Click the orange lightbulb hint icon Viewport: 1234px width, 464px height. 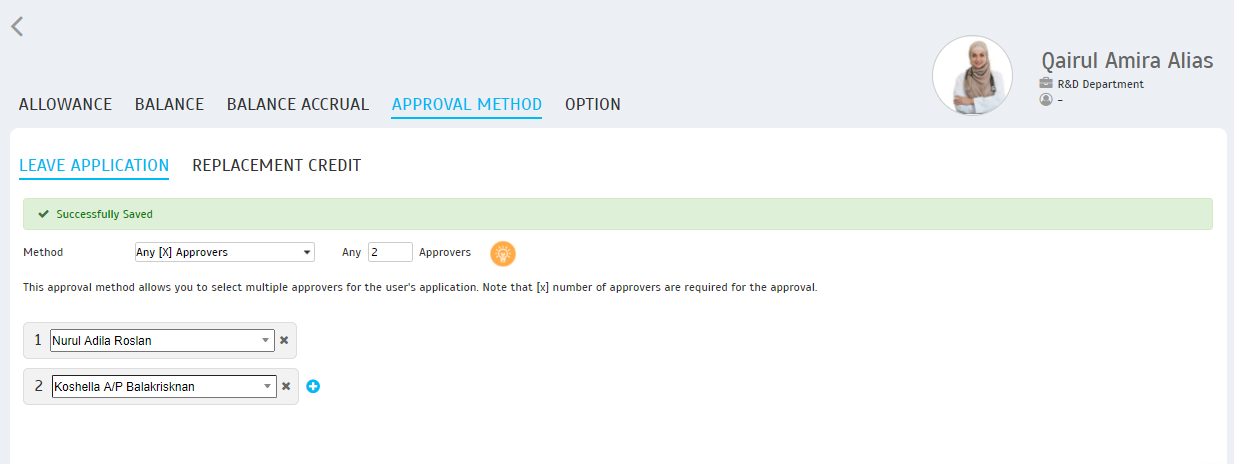[503, 253]
